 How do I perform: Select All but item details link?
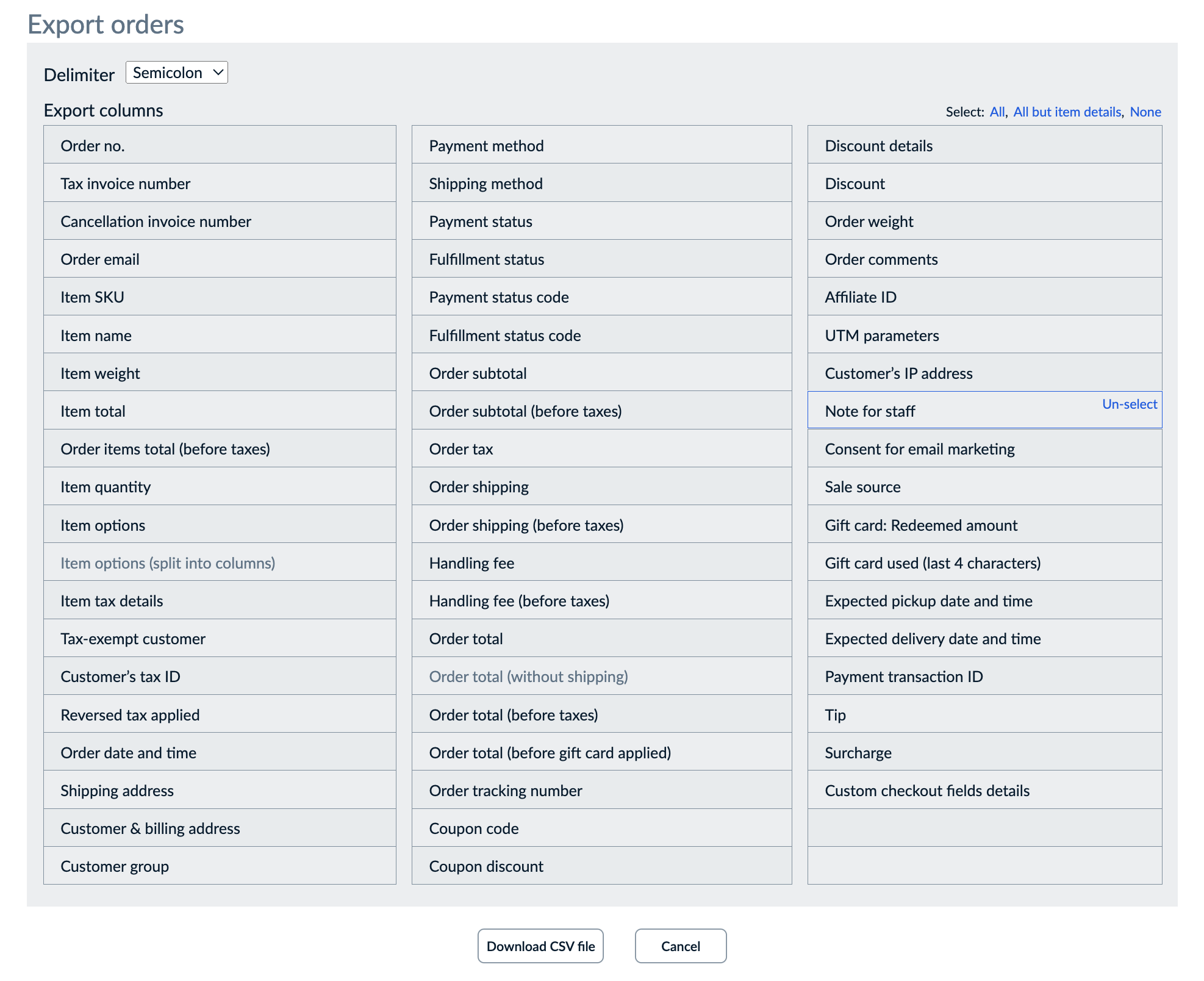tap(1067, 112)
